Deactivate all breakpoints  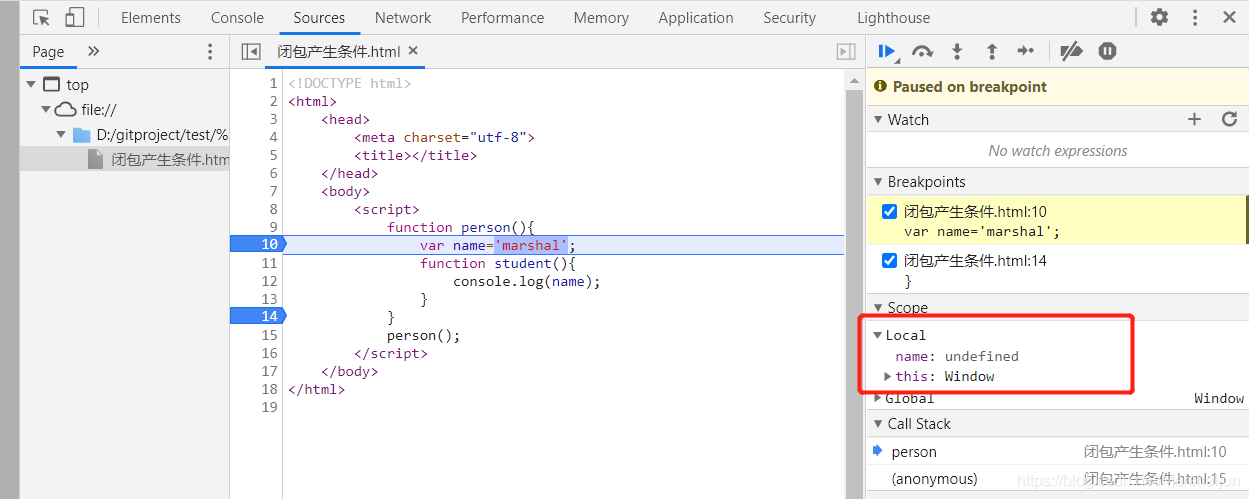click(x=1071, y=51)
